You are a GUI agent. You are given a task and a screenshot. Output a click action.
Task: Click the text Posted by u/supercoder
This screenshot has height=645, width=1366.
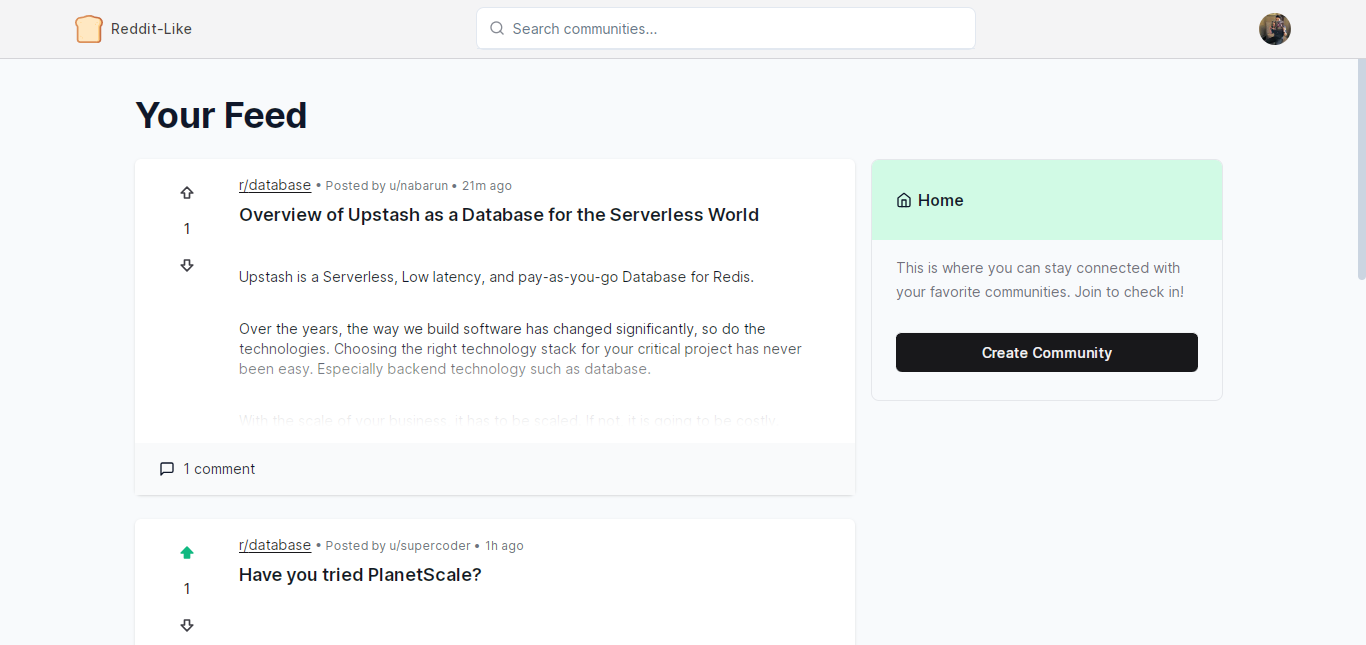pos(398,546)
